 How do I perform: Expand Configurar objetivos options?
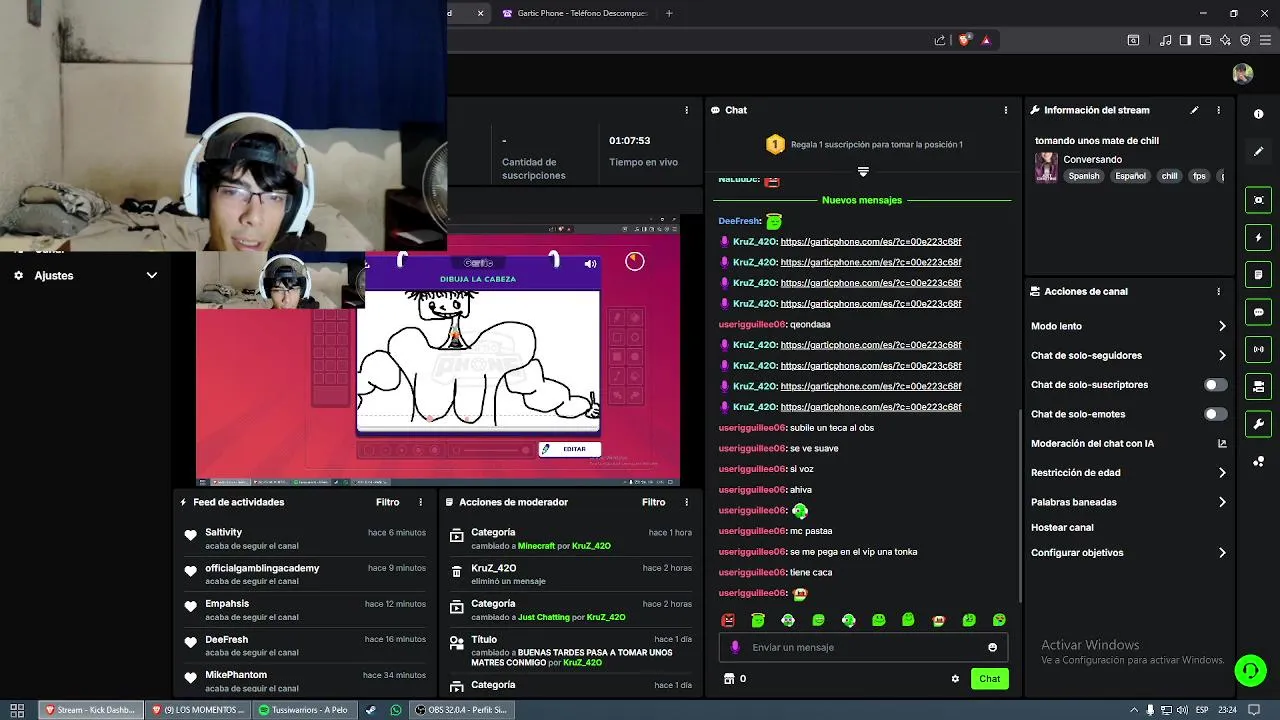coord(1222,552)
